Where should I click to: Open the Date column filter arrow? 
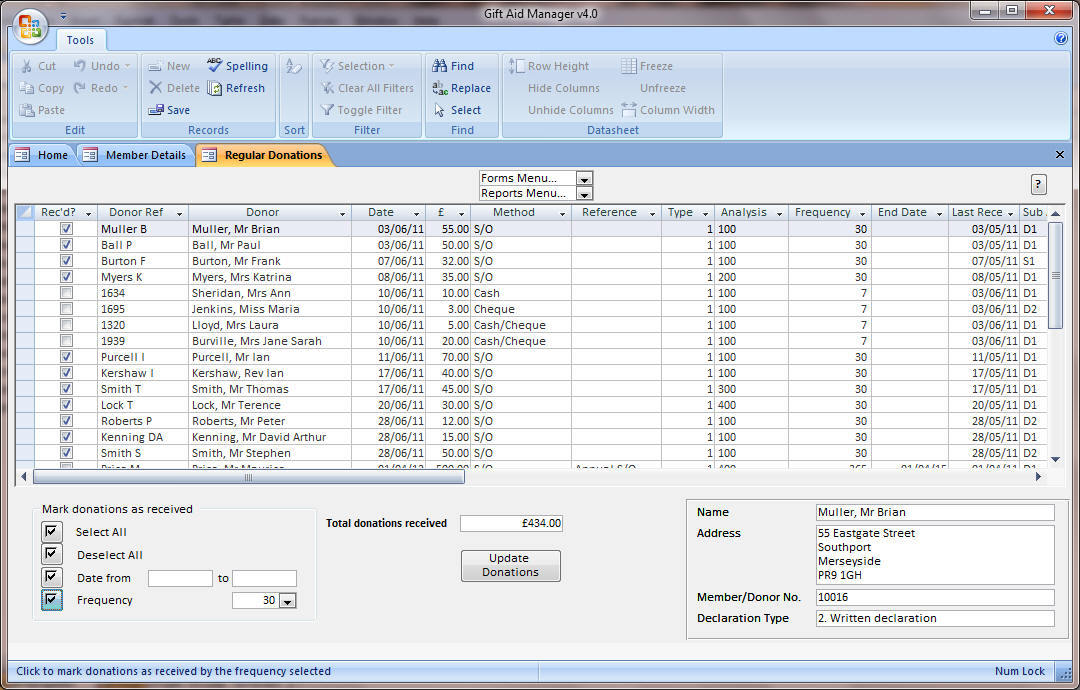point(416,213)
